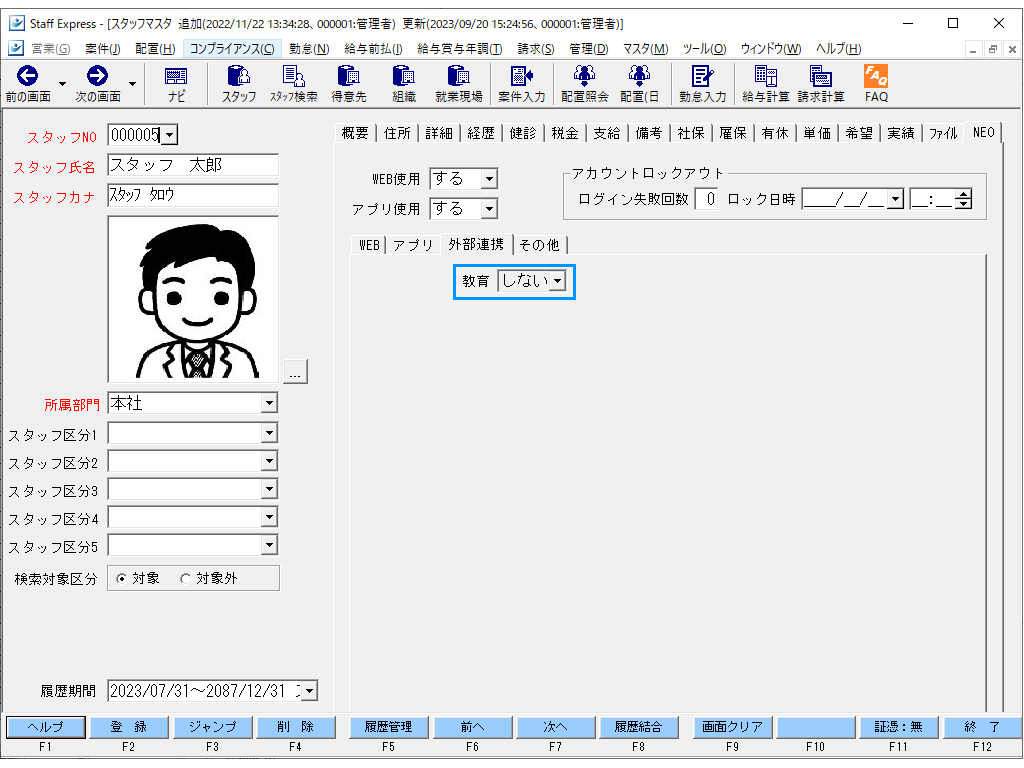Expand the スタッフ区分5 dropdown

click(x=269, y=545)
